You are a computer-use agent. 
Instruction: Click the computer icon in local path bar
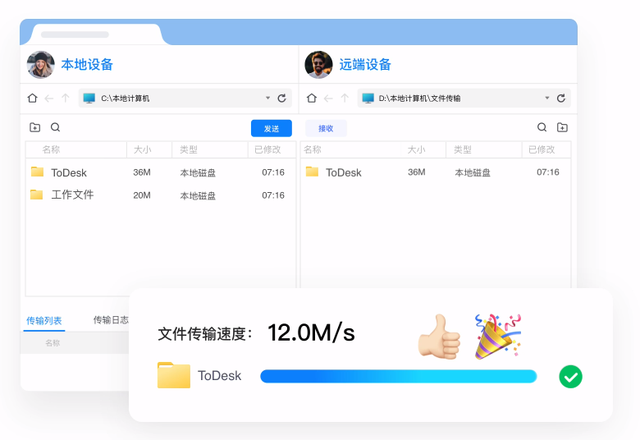pos(89,98)
